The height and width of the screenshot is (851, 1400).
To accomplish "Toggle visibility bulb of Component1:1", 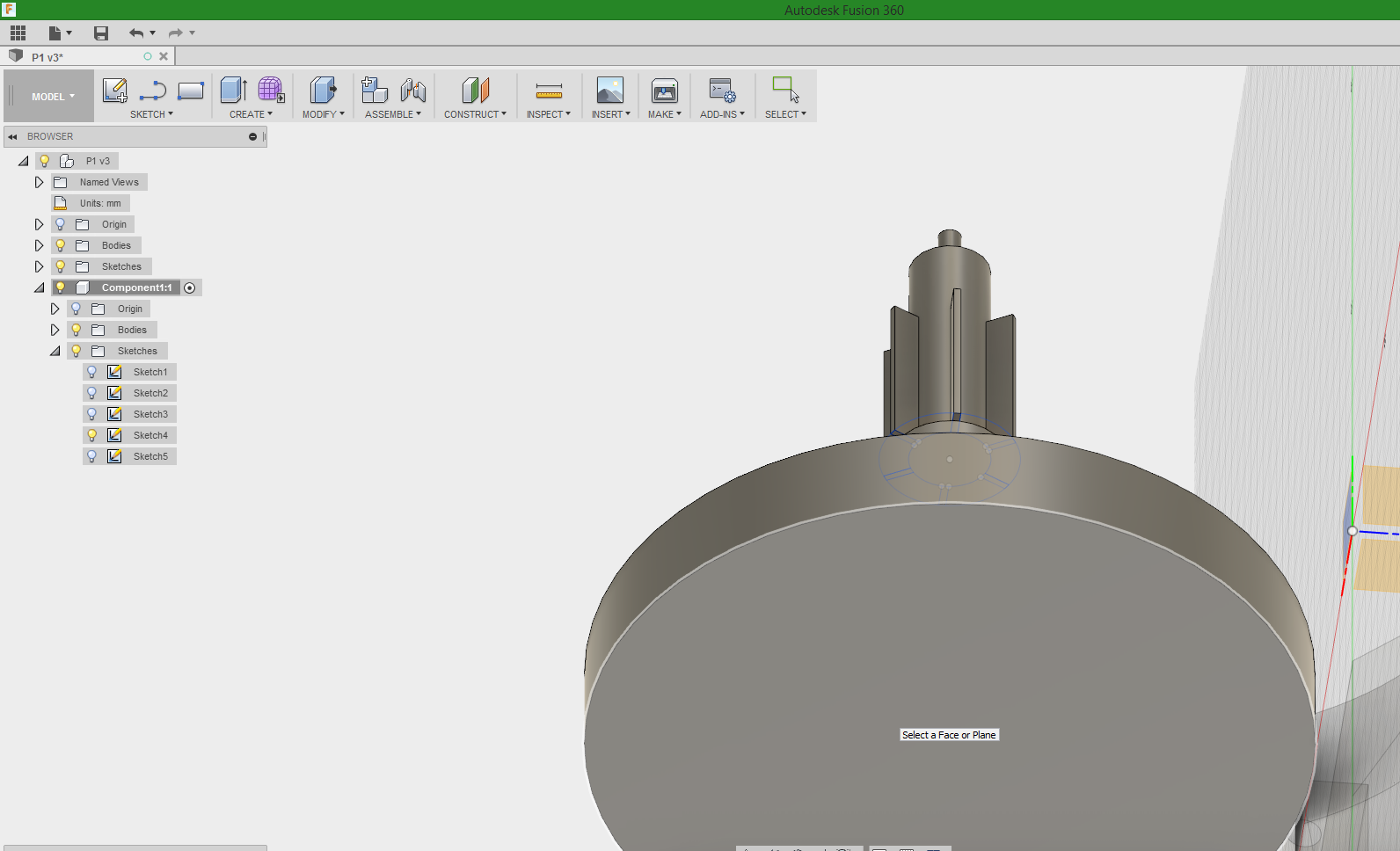I will coord(61,287).
